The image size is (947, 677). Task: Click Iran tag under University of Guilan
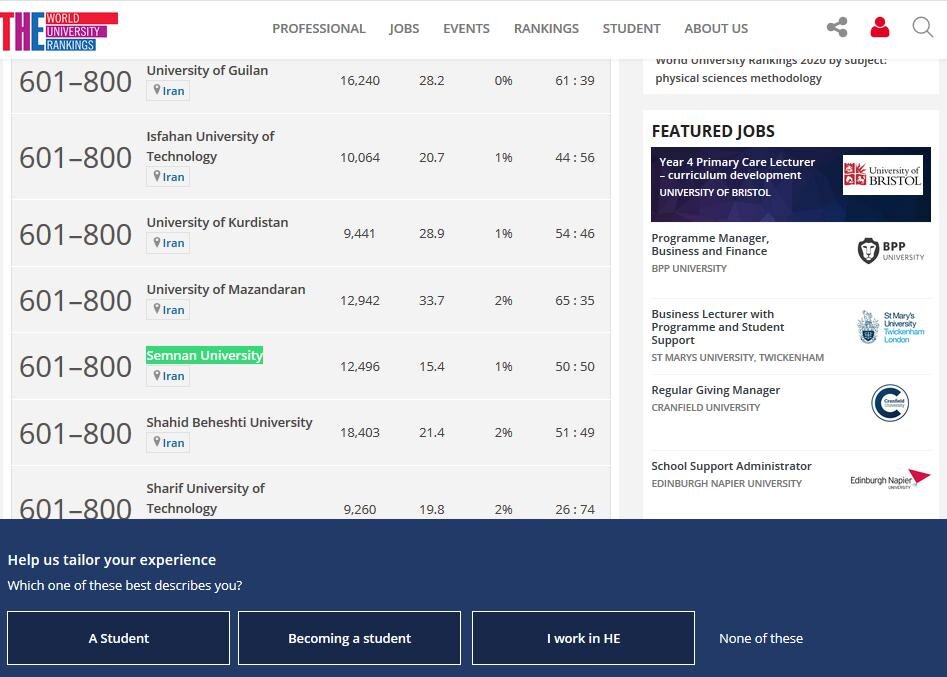[x=168, y=91]
